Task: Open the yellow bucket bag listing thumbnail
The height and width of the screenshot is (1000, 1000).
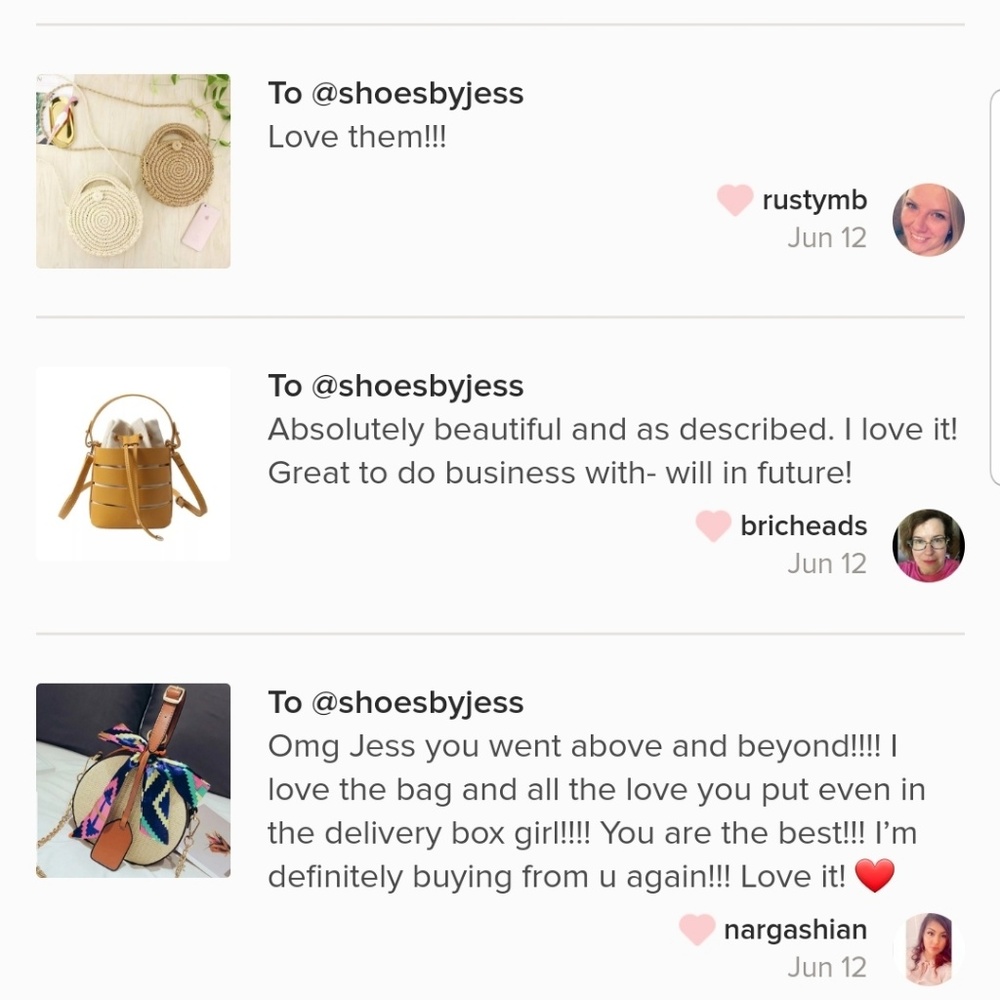Action: 133,464
